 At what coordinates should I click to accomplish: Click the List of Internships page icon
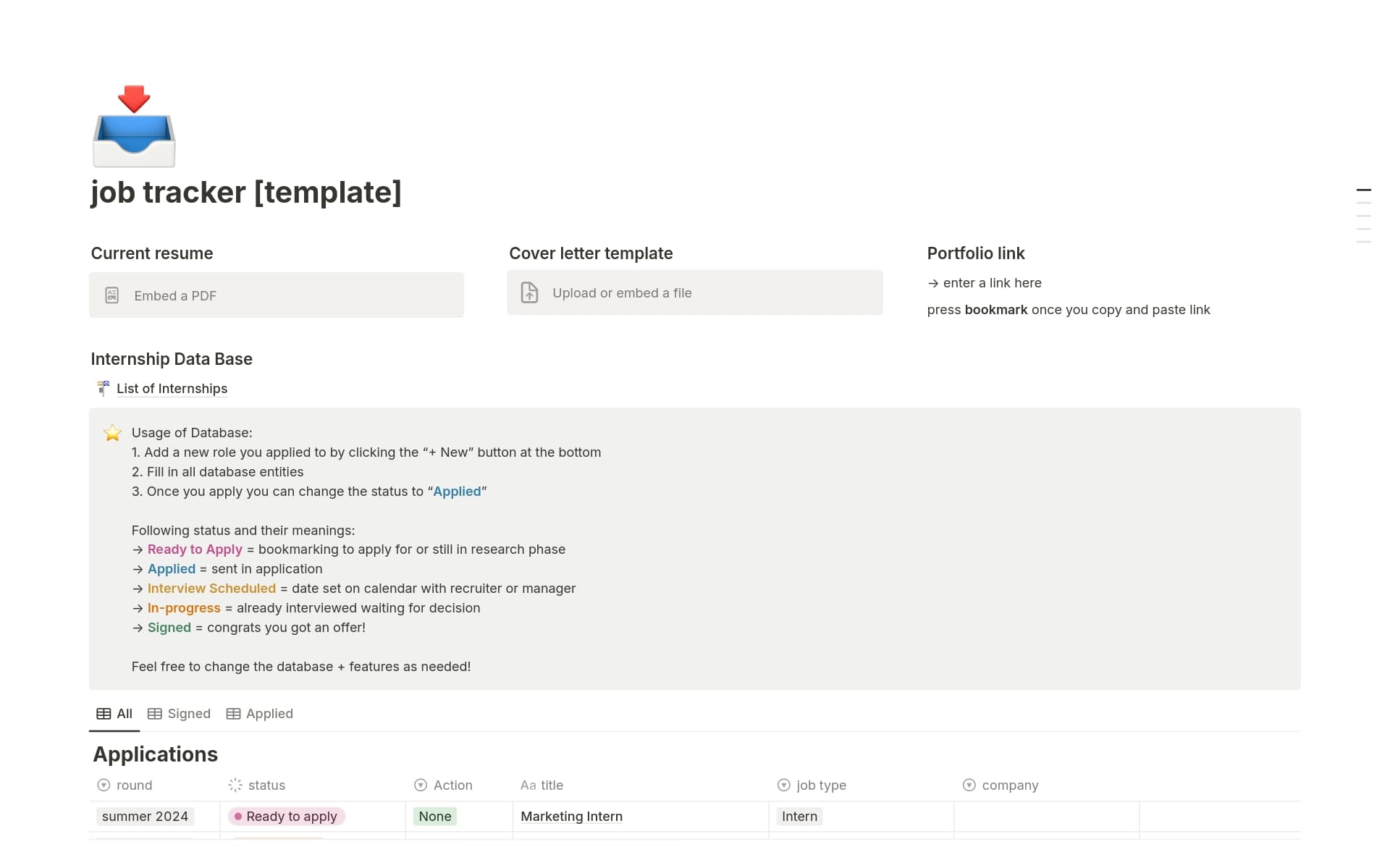point(104,388)
